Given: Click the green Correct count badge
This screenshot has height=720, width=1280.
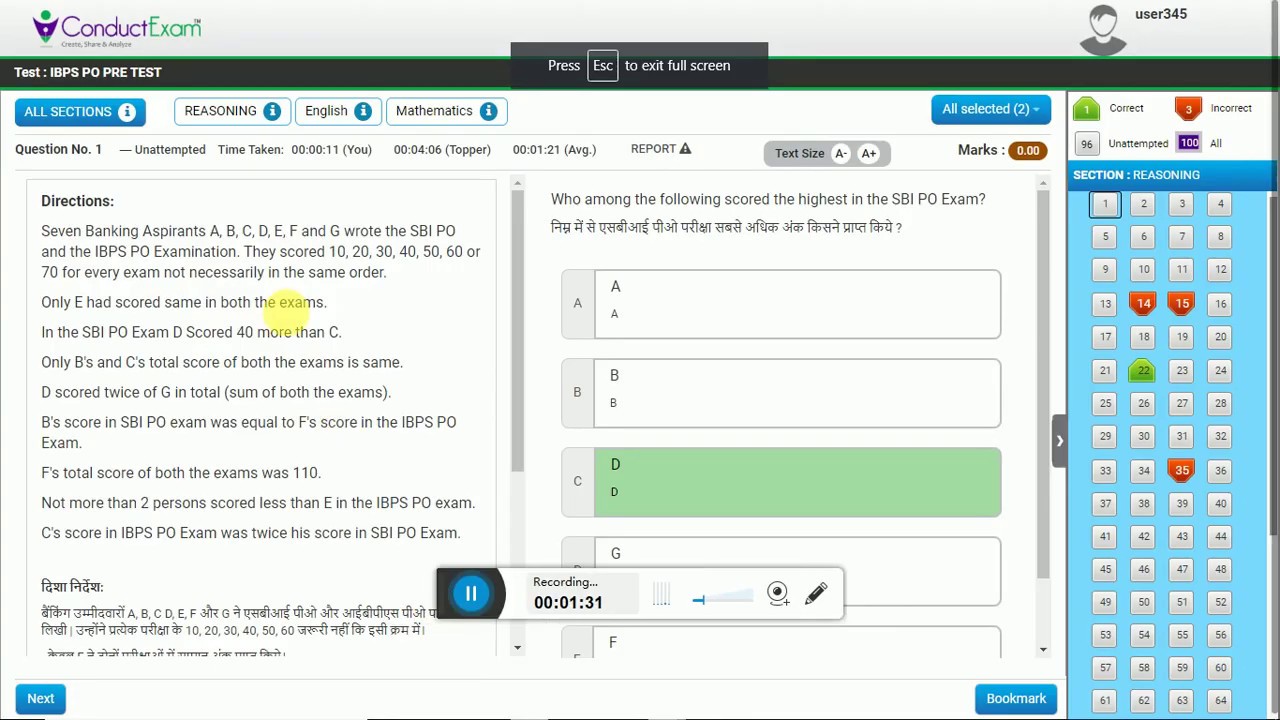Looking at the screenshot, I should tap(1086, 109).
